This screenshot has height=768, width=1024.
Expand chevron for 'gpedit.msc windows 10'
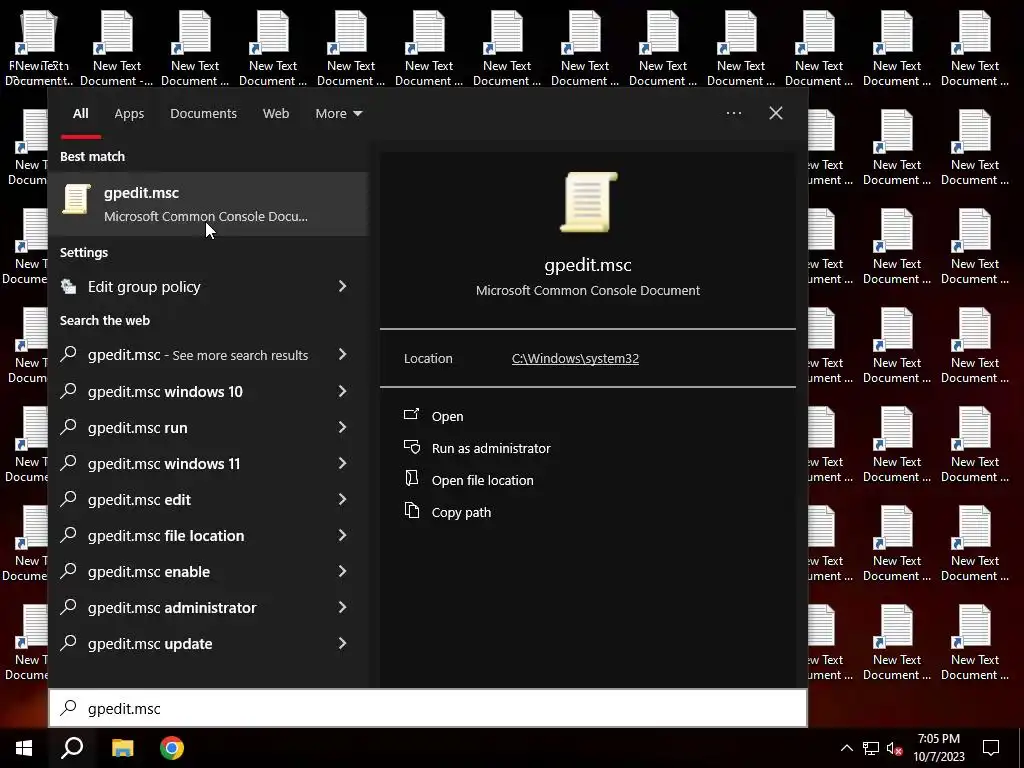coord(342,391)
